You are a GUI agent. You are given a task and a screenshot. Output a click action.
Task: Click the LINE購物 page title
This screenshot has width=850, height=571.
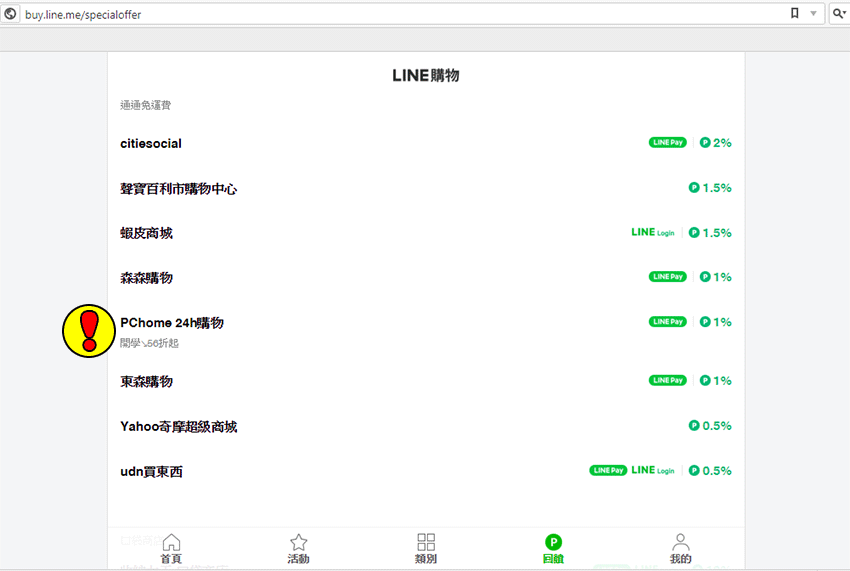pos(426,75)
